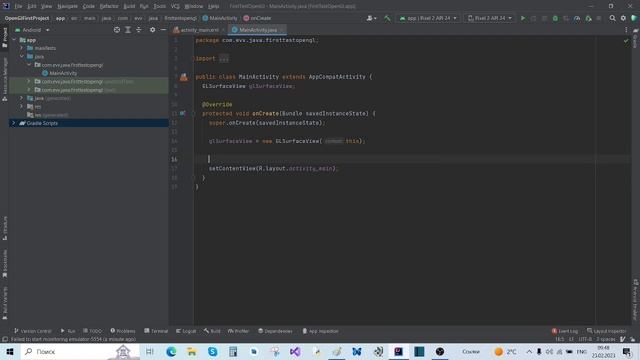Click the override gutter icon beside onCreate

pyautogui.click(x=182, y=113)
